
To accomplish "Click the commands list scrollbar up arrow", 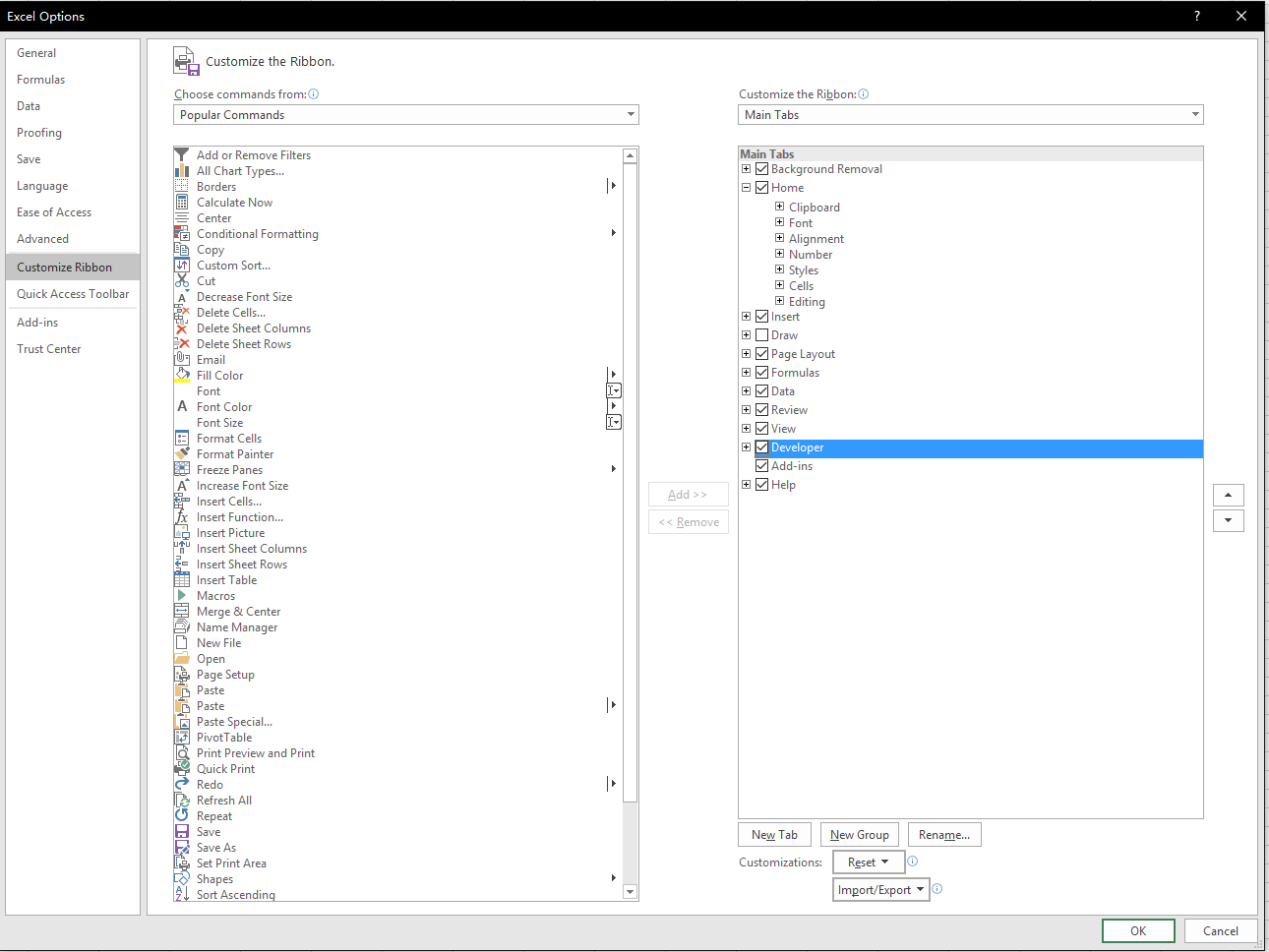I will 631,155.
